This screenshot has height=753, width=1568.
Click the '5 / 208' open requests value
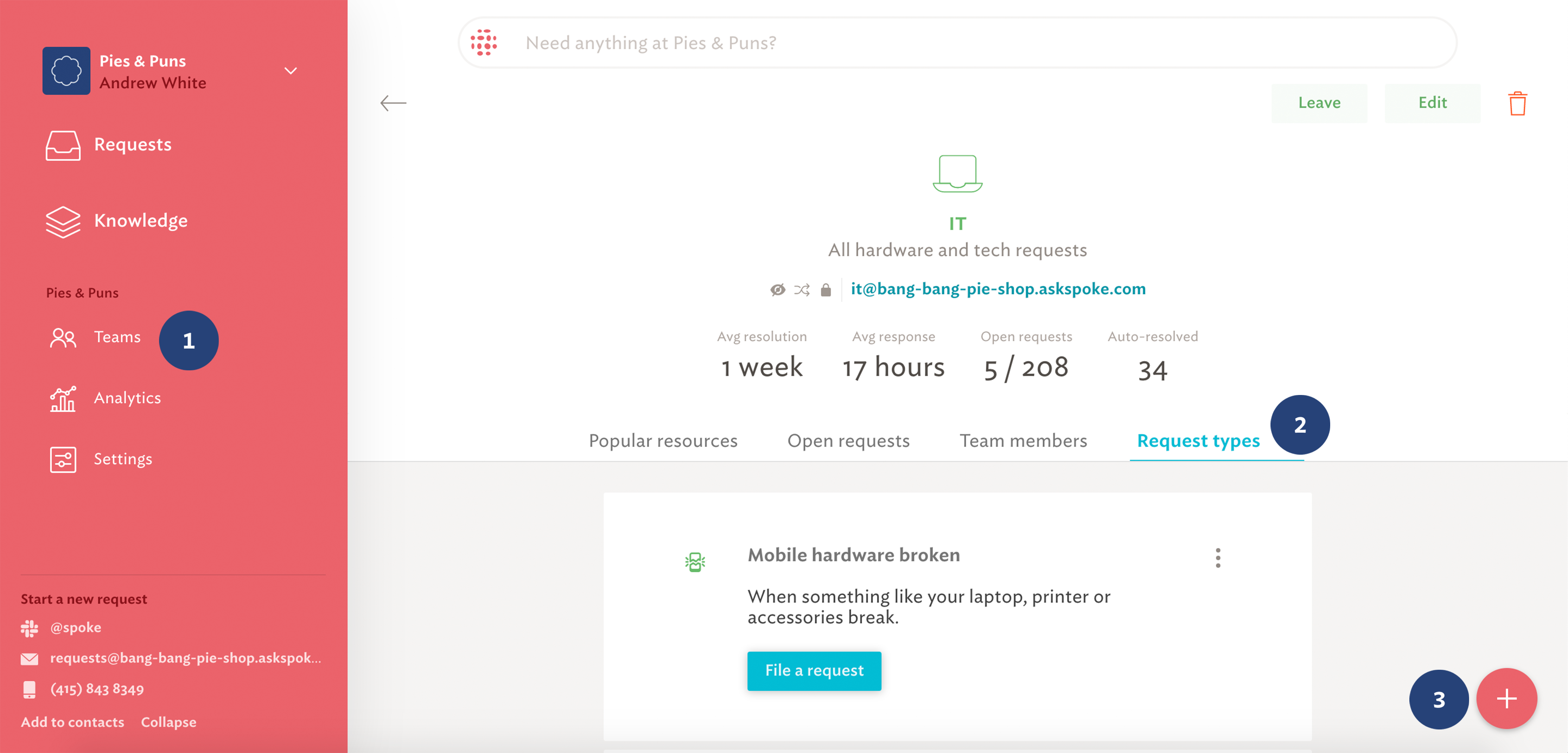click(x=1026, y=368)
